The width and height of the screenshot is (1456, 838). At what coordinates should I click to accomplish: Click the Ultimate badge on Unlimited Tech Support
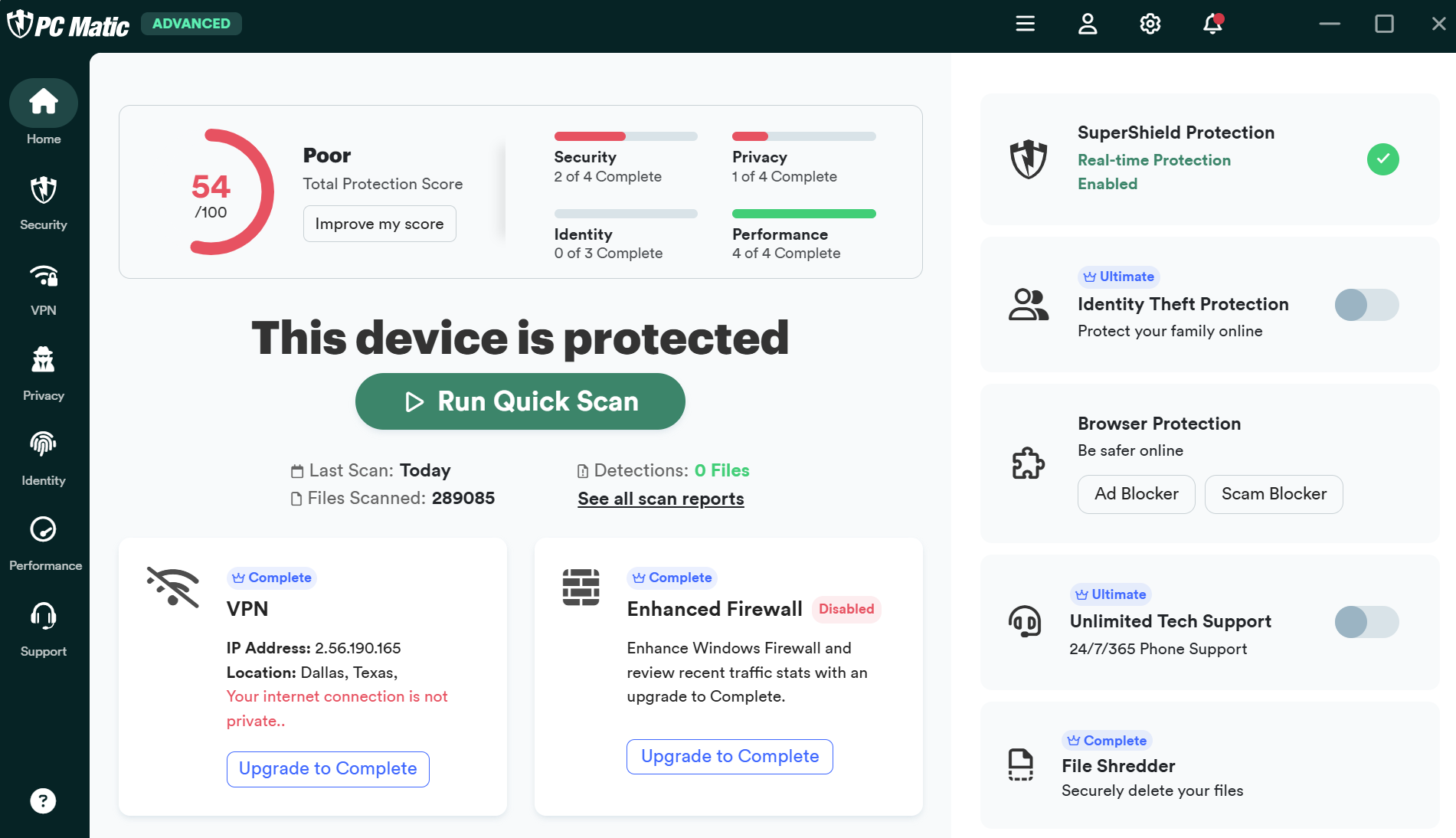[x=1111, y=594]
